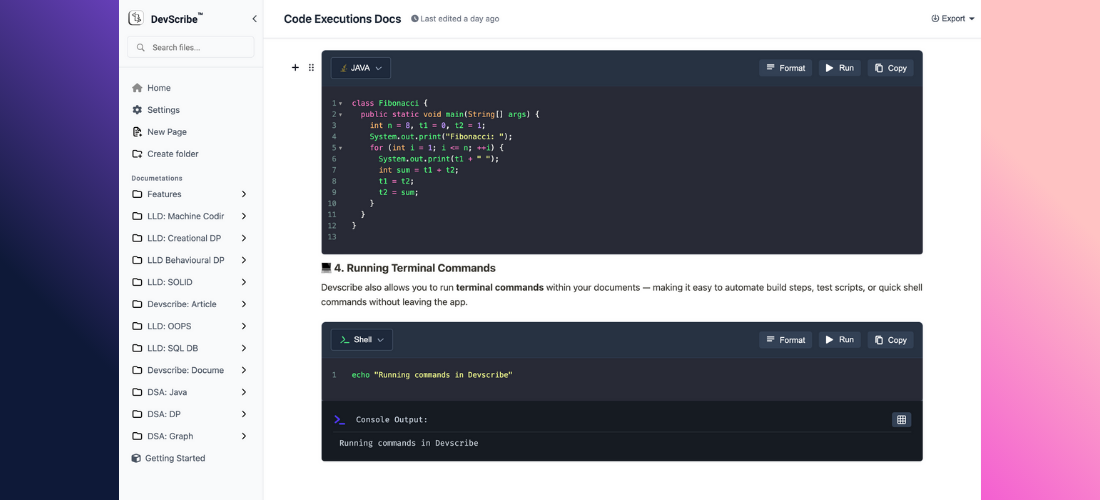Expand Devscribe: Docume folder chevron
This screenshot has height=500, width=1100.
[244, 370]
